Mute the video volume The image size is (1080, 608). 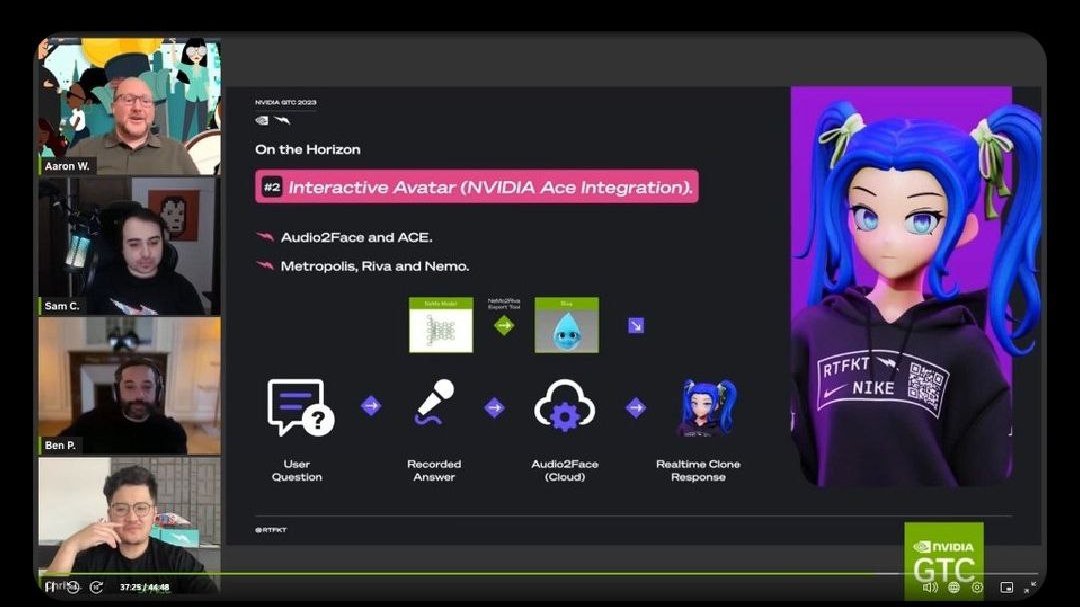tap(930, 587)
